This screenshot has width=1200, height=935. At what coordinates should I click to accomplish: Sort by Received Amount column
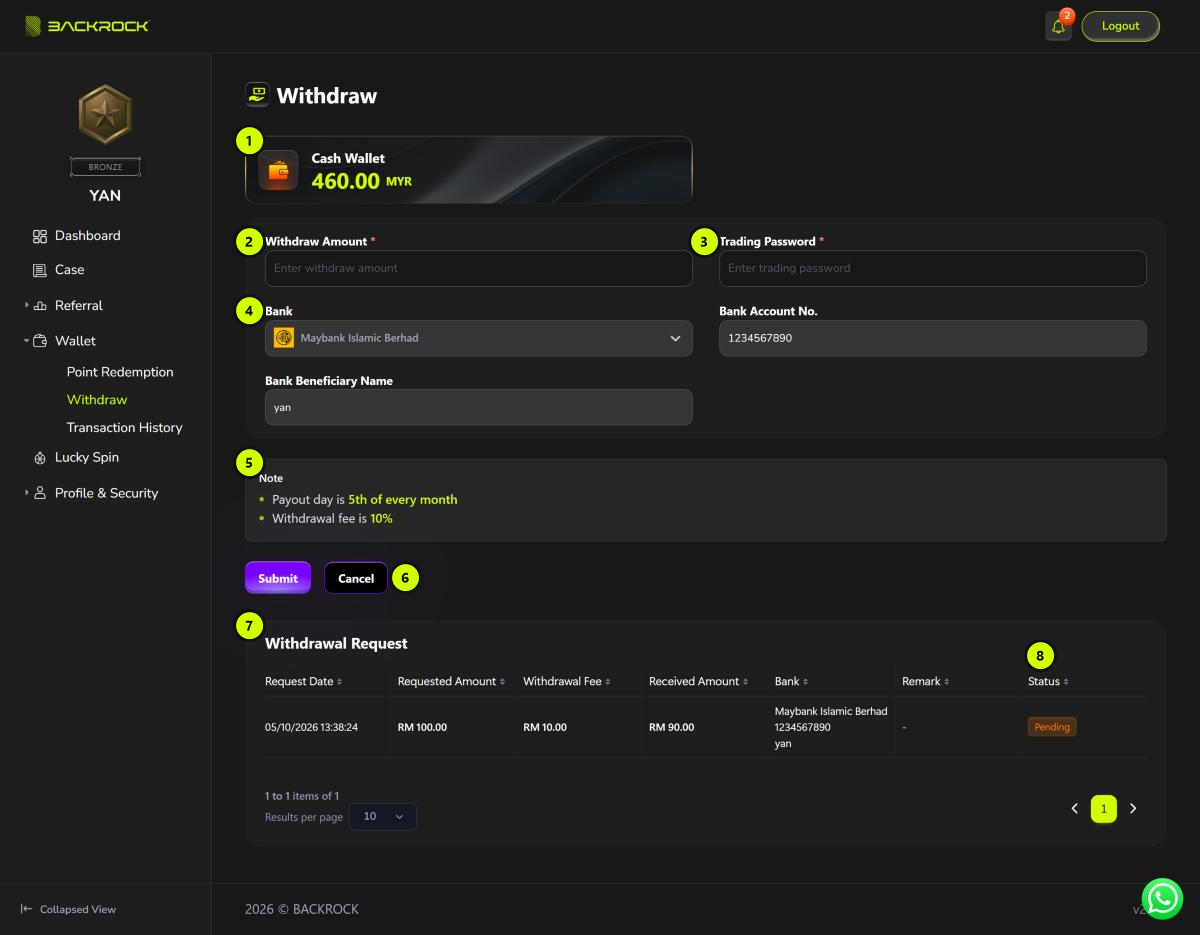[699, 681]
